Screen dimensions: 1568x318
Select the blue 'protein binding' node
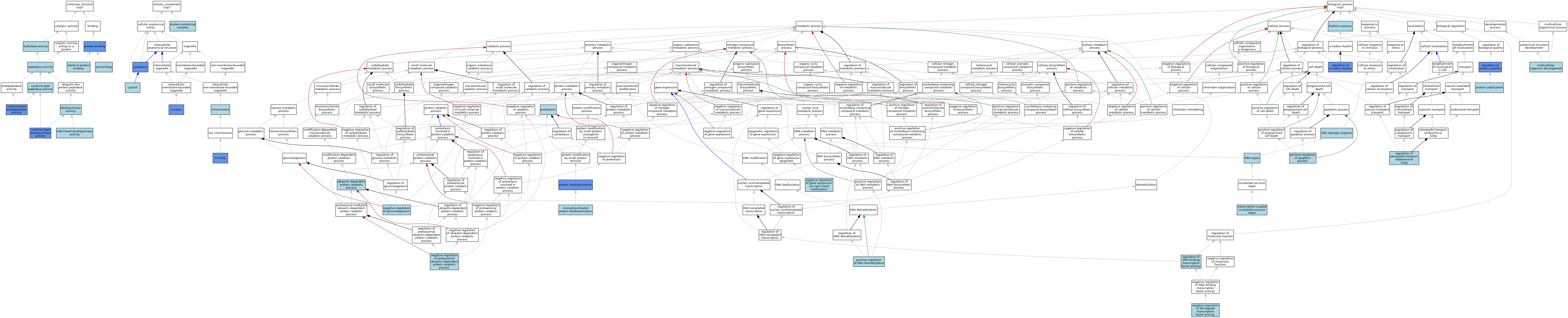point(95,46)
